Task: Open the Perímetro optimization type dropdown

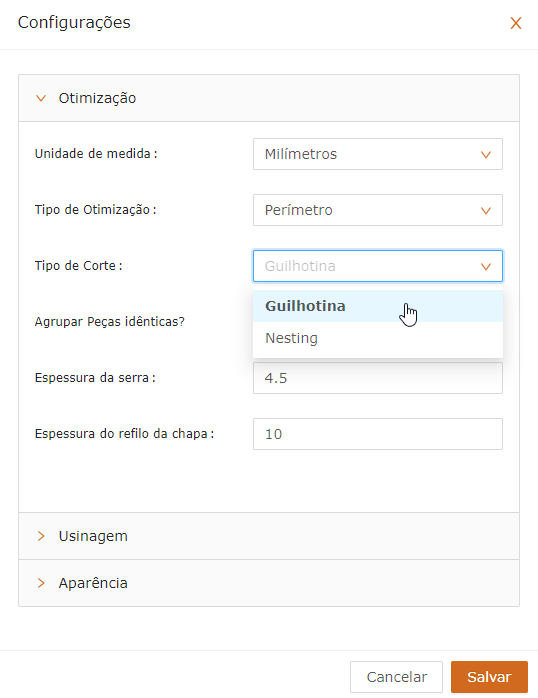Action: pyautogui.click(x=378, y=210)
